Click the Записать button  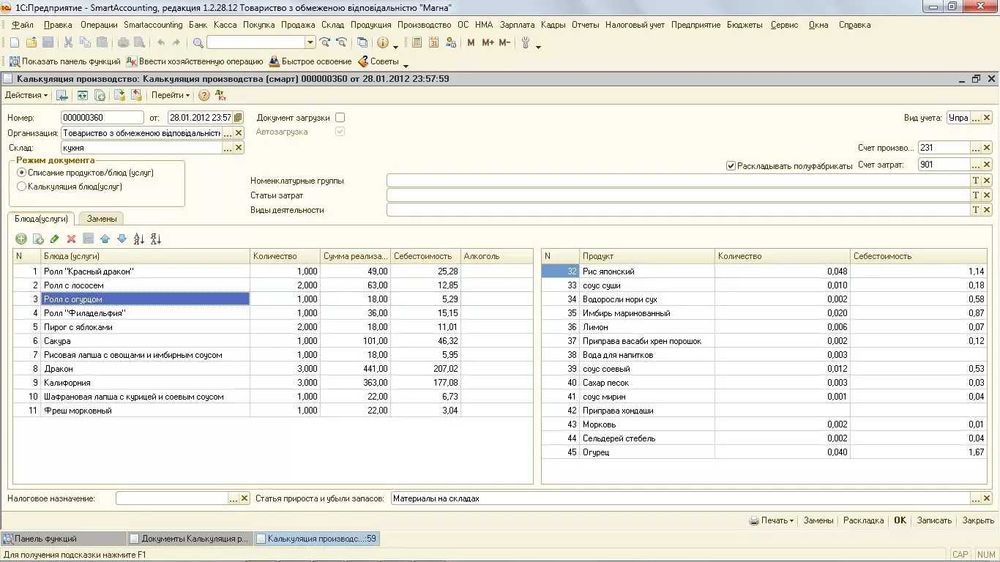[x=933, y=520]
